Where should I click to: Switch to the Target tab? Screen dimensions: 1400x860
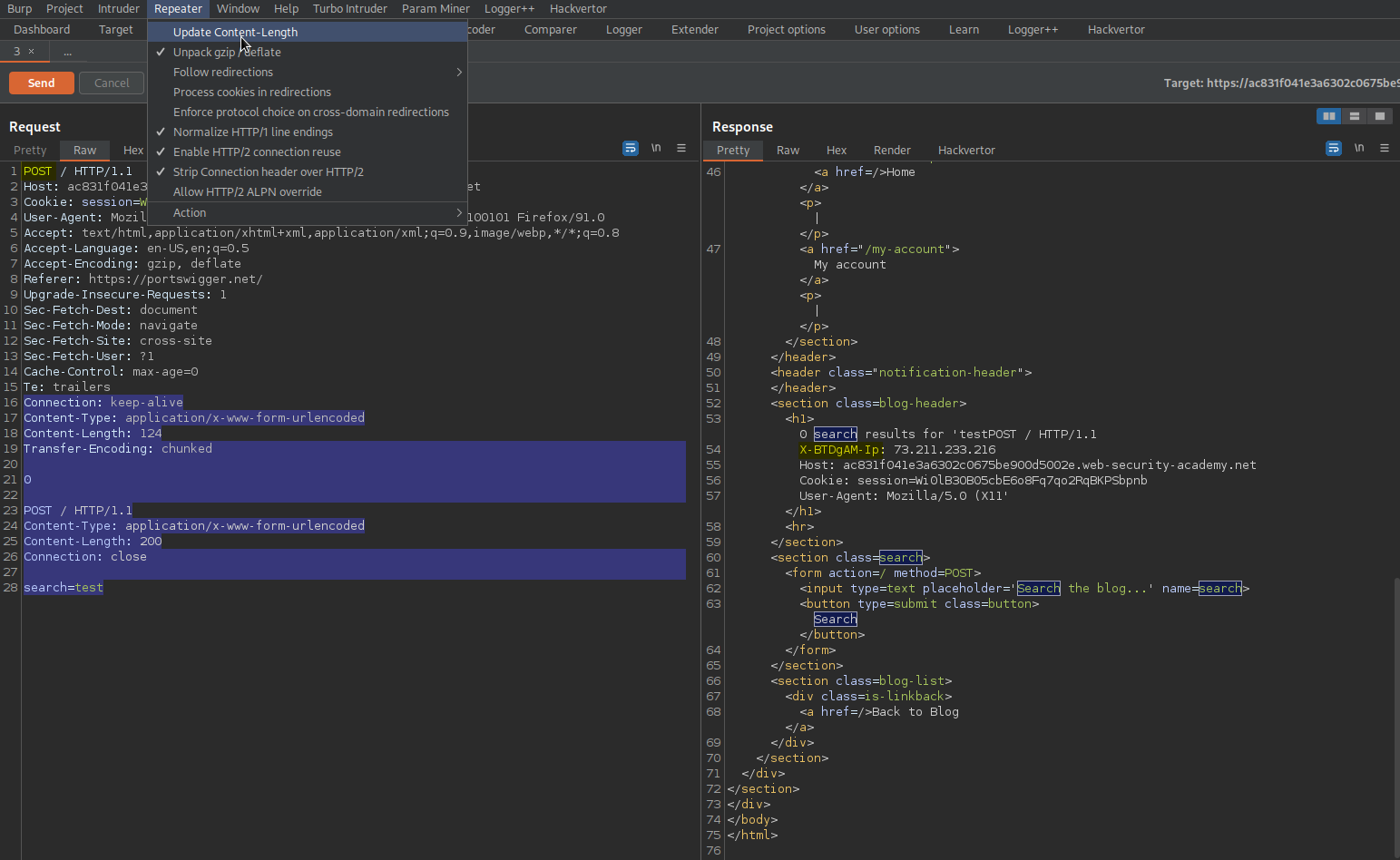[x=116, y=29]
